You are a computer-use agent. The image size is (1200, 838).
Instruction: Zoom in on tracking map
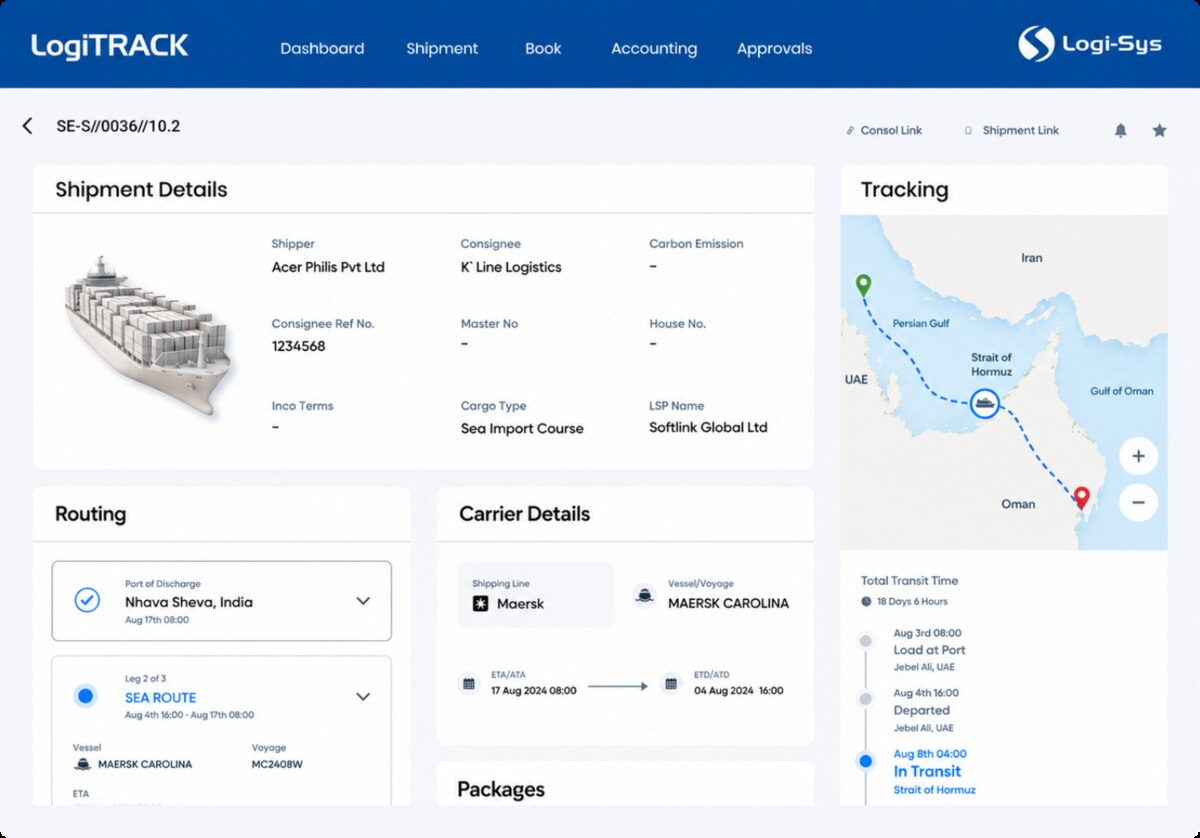point(1138,457)
